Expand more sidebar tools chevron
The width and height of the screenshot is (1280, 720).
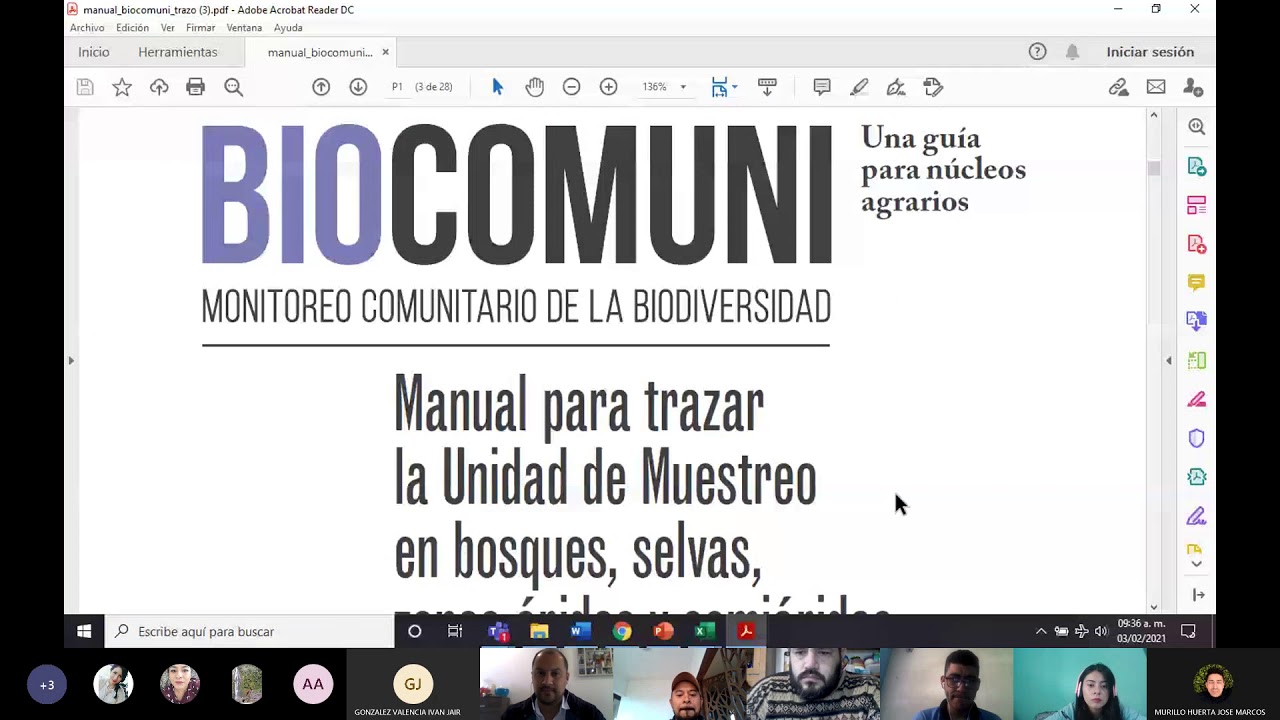click(x=1196, y=565)
